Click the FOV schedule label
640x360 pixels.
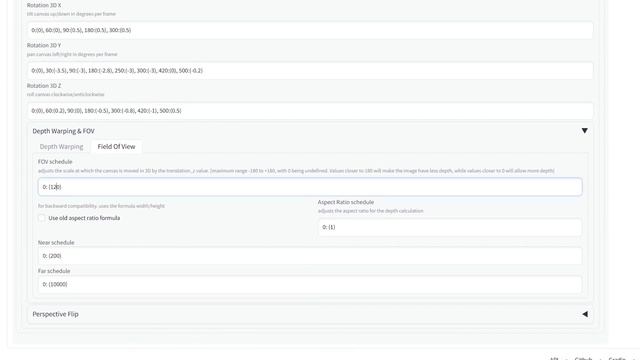coord(55,162)
